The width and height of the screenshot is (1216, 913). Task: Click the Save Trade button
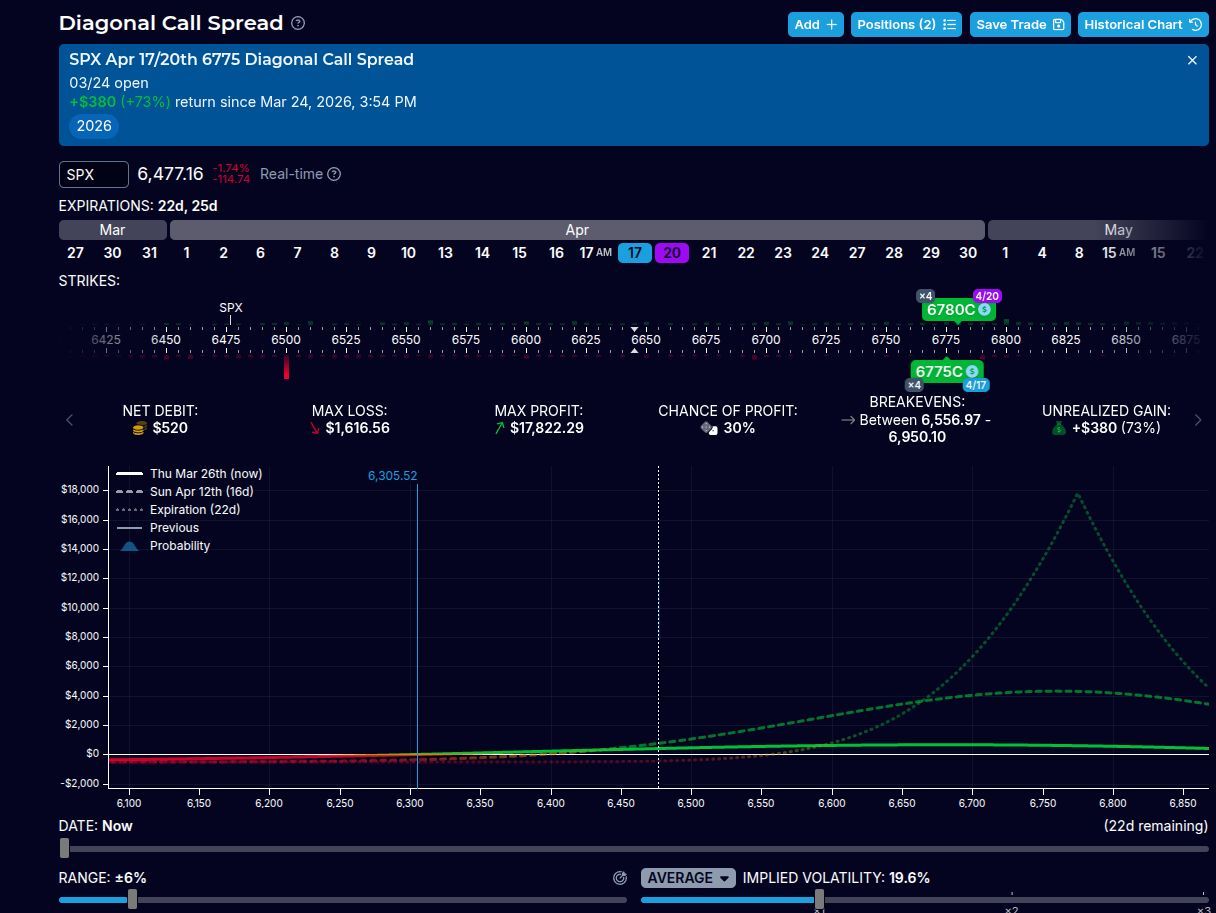tap(1020, 25)
